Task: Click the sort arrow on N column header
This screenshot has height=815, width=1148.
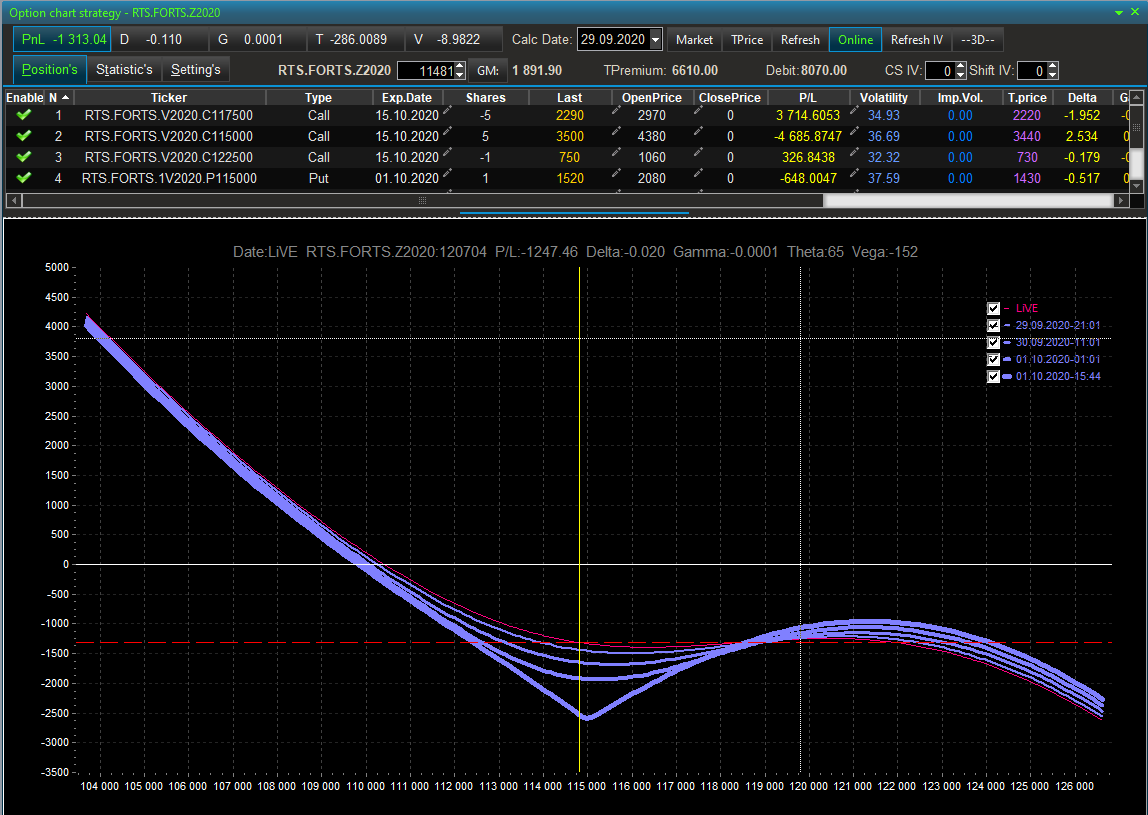Action: coord(65,97)
